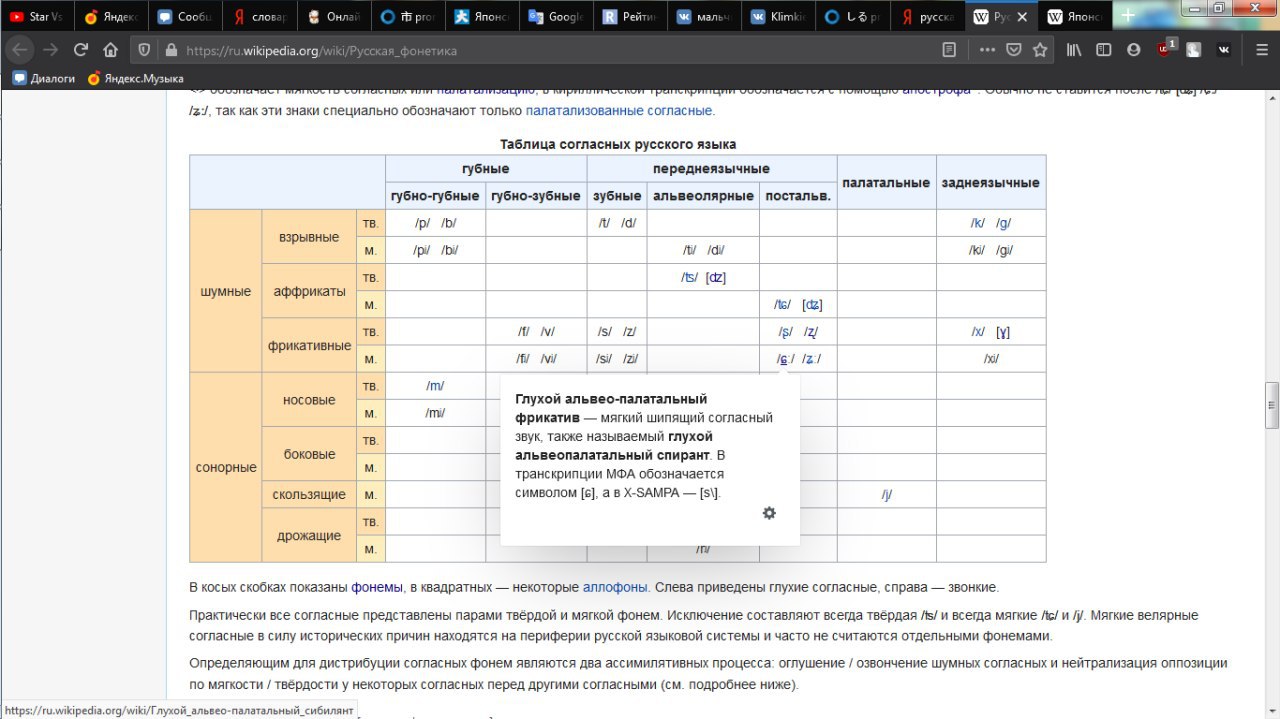Image resolution: width=1280 pixels, height=719 pixels.
Task: Go back to the previous page
Action: (x=20, y=50)
